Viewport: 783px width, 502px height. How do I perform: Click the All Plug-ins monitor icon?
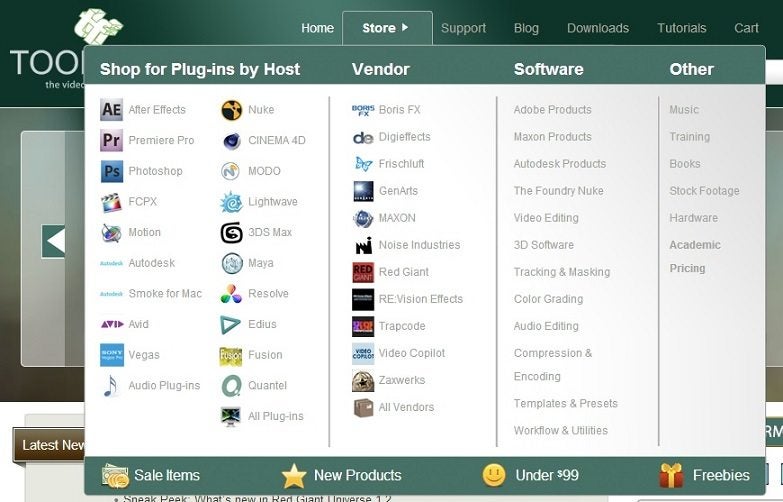(x=231, y=417)
